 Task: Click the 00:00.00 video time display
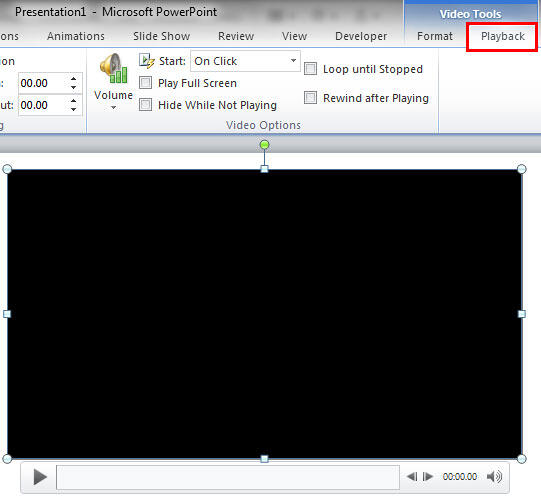[x=460, y=477]
